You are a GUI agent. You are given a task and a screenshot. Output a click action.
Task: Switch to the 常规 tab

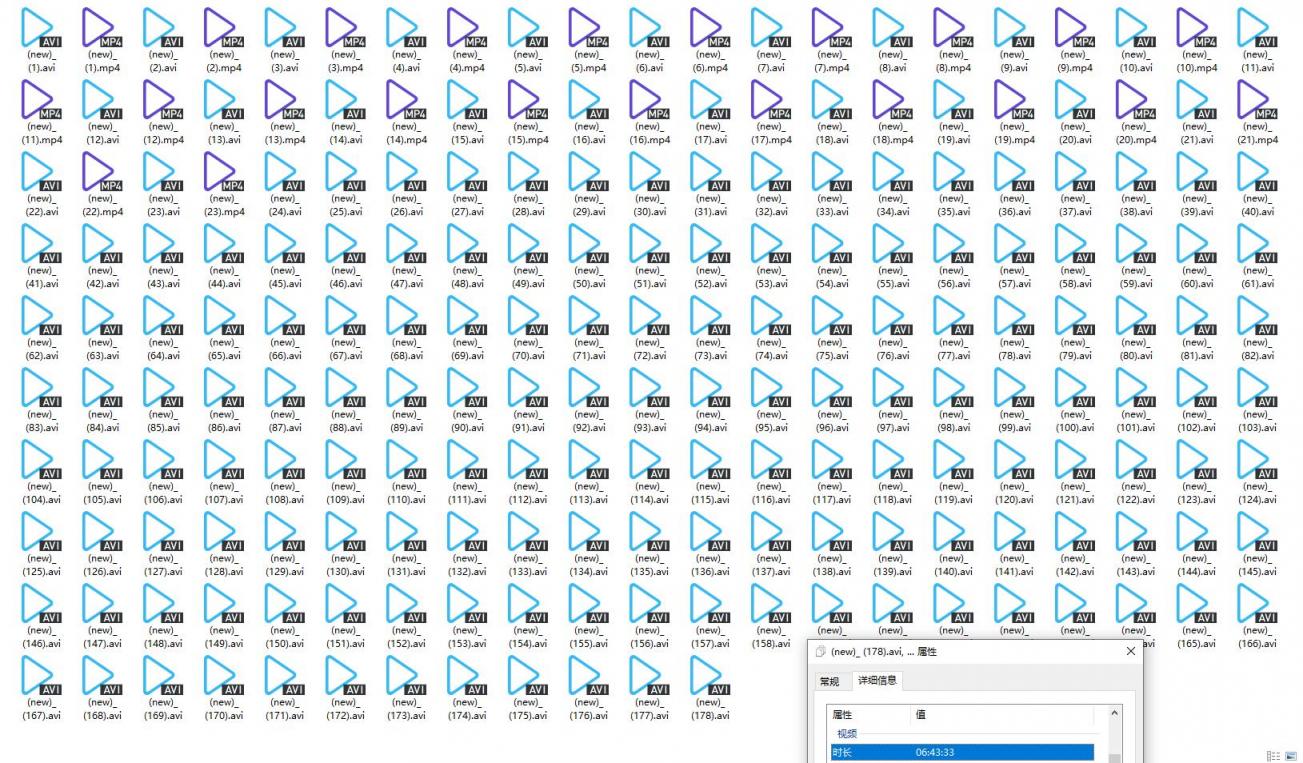click(x=829, y=682)
